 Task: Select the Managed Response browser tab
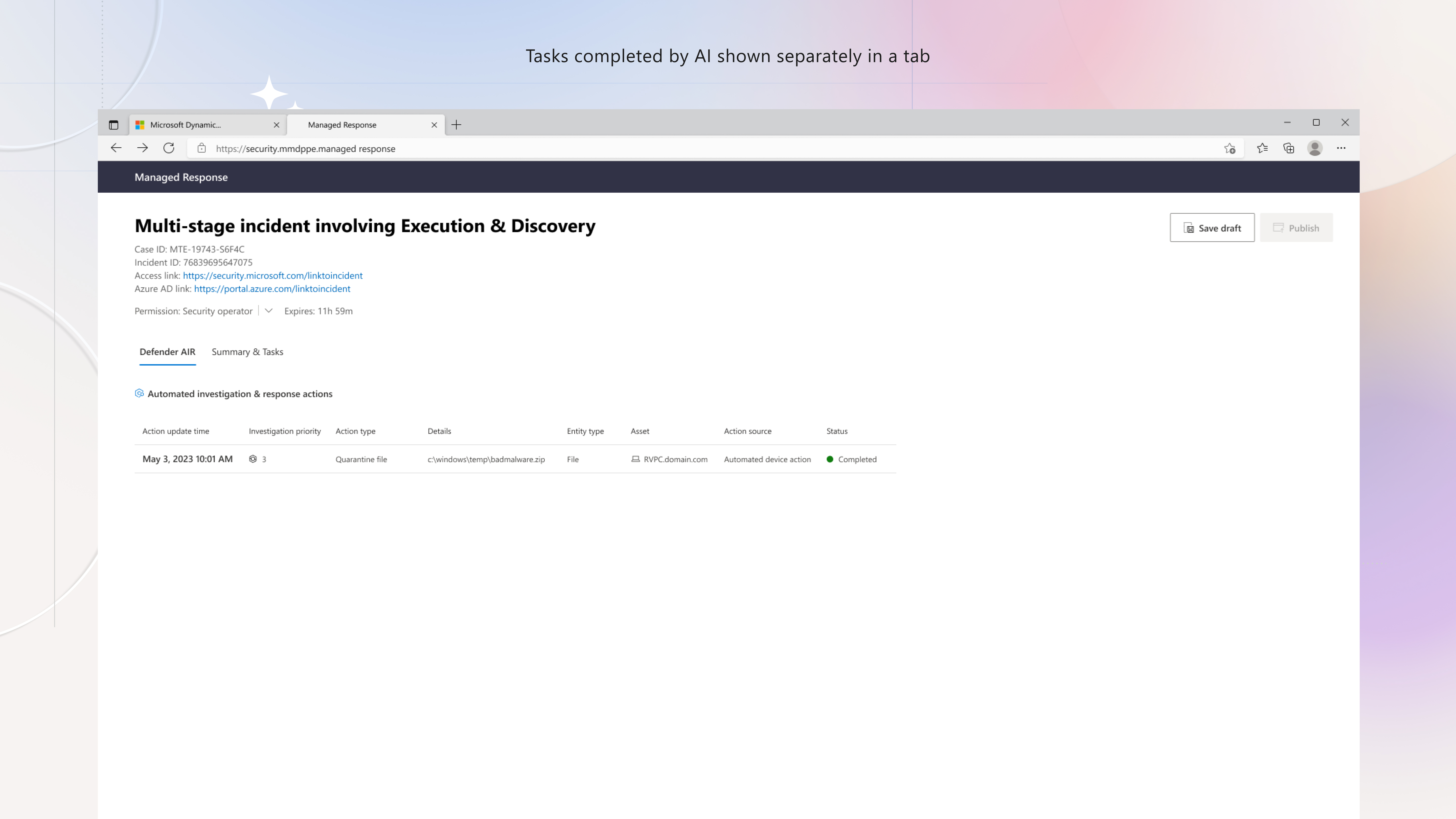(366, 125)
